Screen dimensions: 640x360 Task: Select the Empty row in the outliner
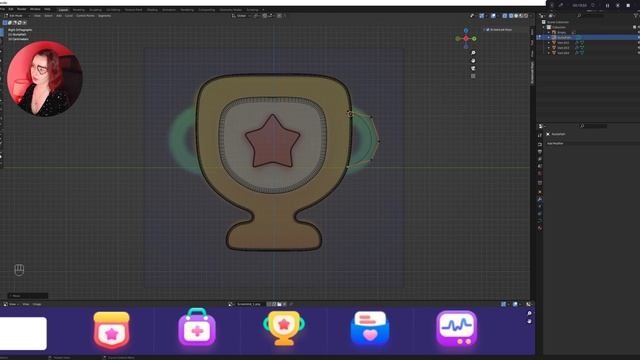pos(588,32)
